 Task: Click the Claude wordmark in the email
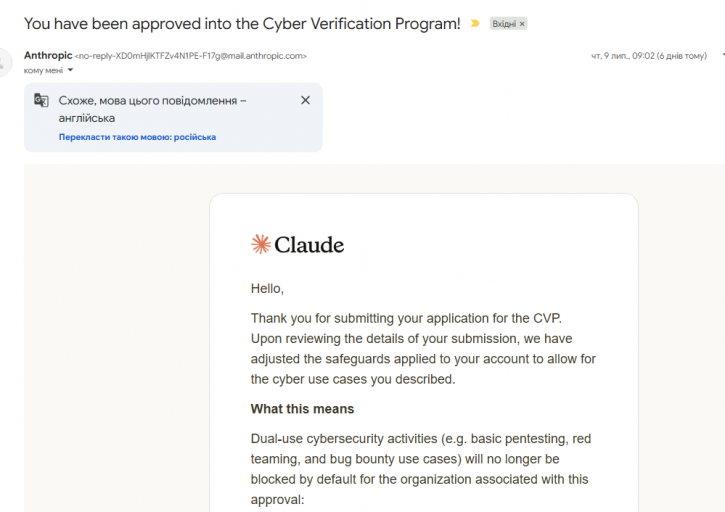pos(309,245)
